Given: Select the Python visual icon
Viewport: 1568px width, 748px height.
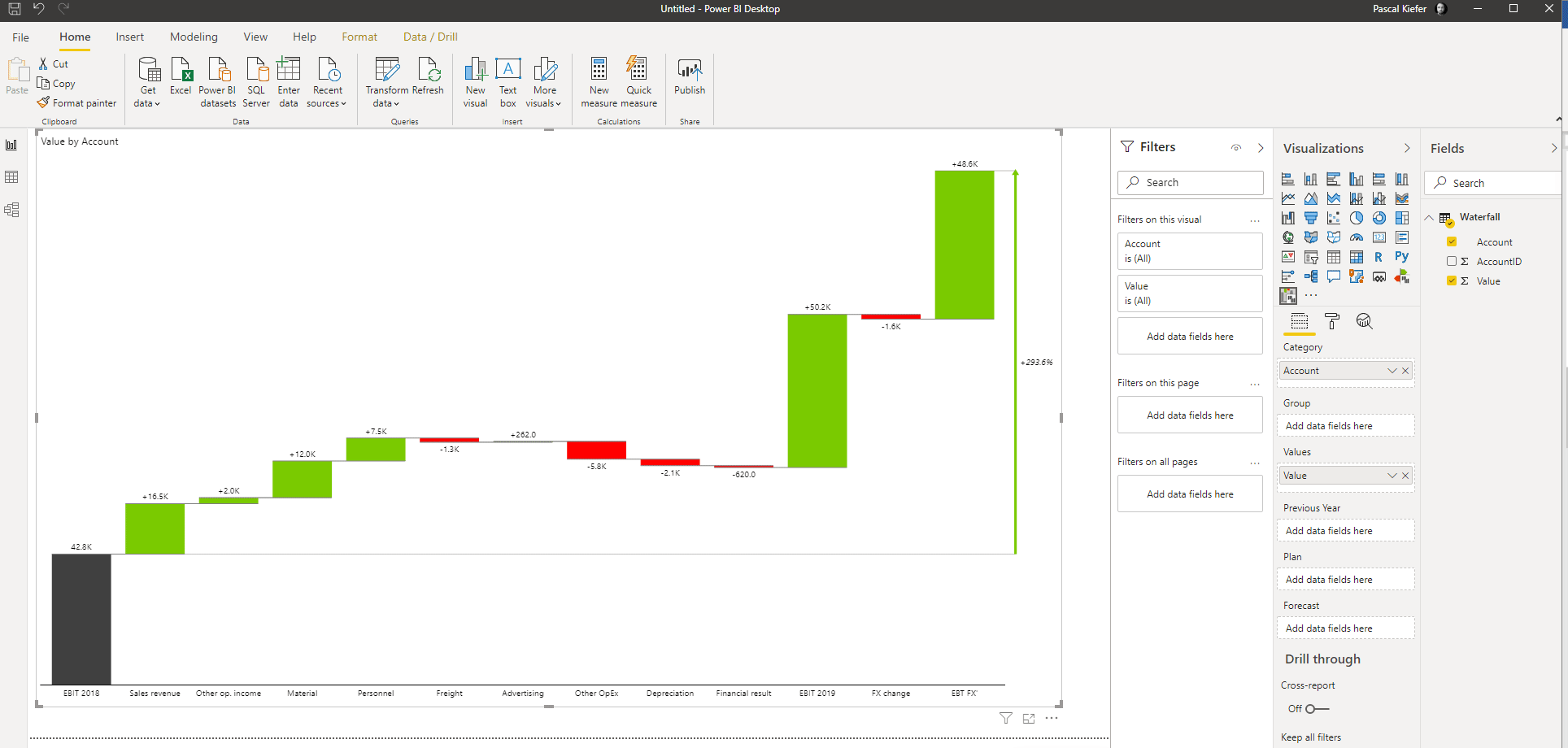Looking at the screenshot, I should click(x=1402, y=257).
